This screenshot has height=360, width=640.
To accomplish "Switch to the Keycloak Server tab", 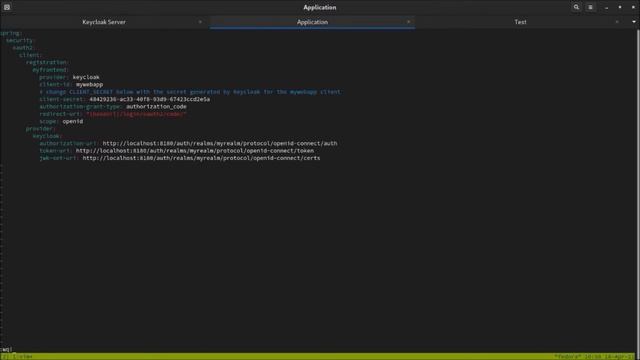I will click(104, 22).
